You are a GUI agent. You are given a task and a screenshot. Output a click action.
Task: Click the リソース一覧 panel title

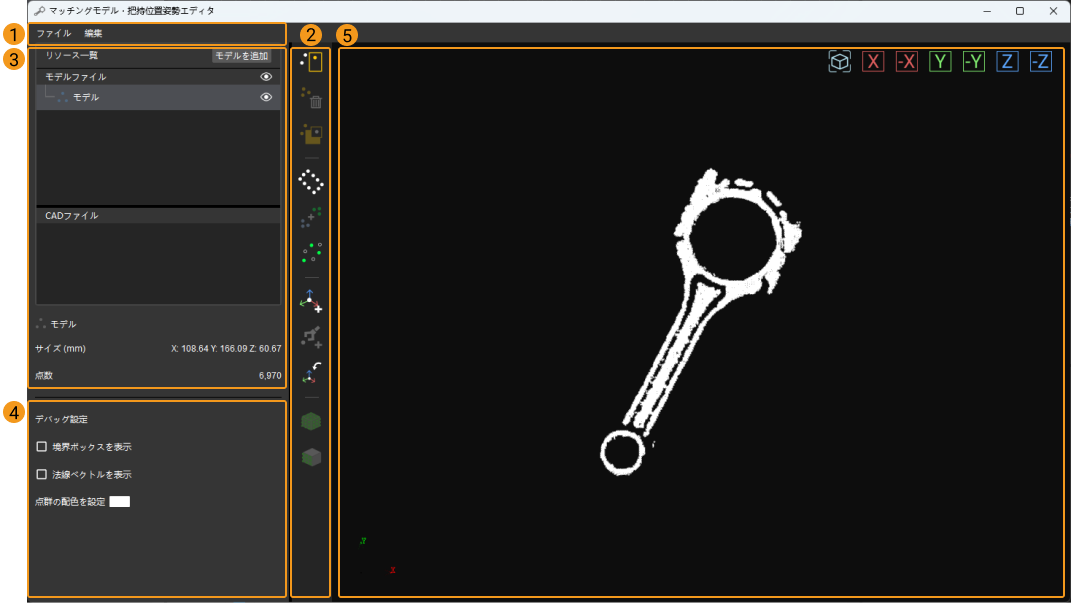pos(72,56)
